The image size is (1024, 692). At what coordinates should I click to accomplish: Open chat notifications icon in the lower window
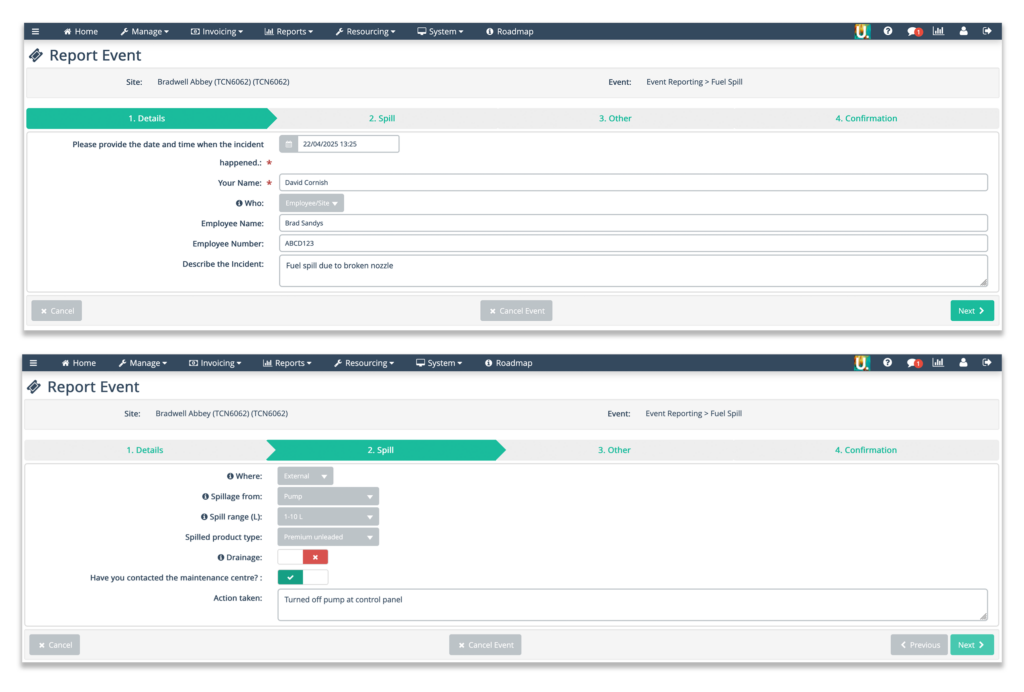coord(913,363)
